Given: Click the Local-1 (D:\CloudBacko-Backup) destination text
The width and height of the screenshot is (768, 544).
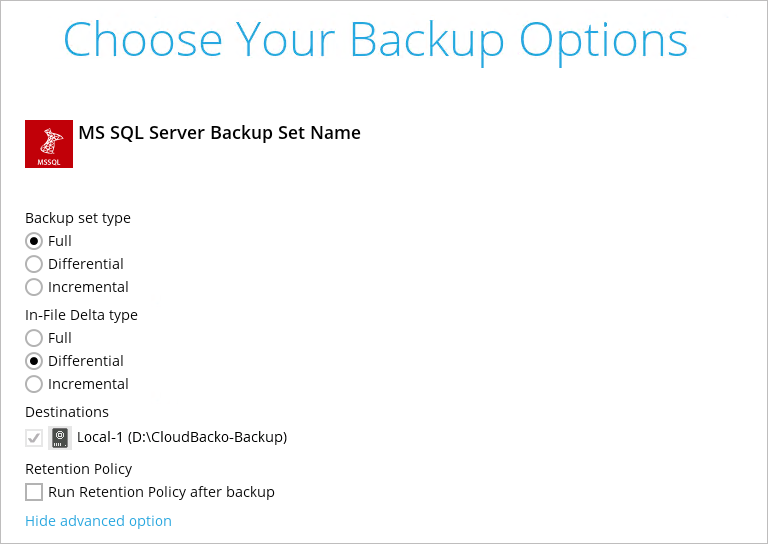Looking at the screenshot, I should pos(182,437).
